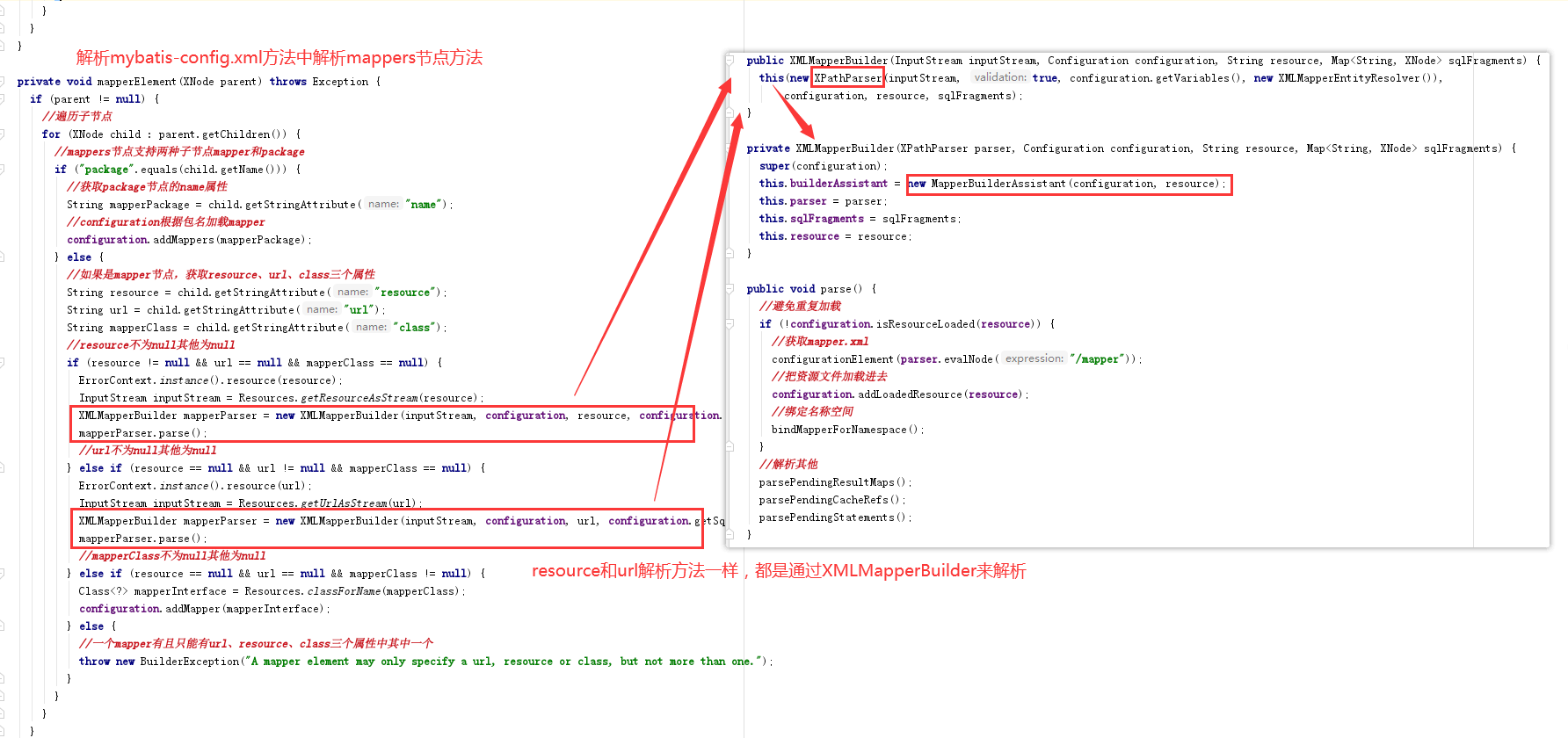Fold the 'if ("package".equals' block
This screenshot has width=1568, height=738.
pos(3,170)
